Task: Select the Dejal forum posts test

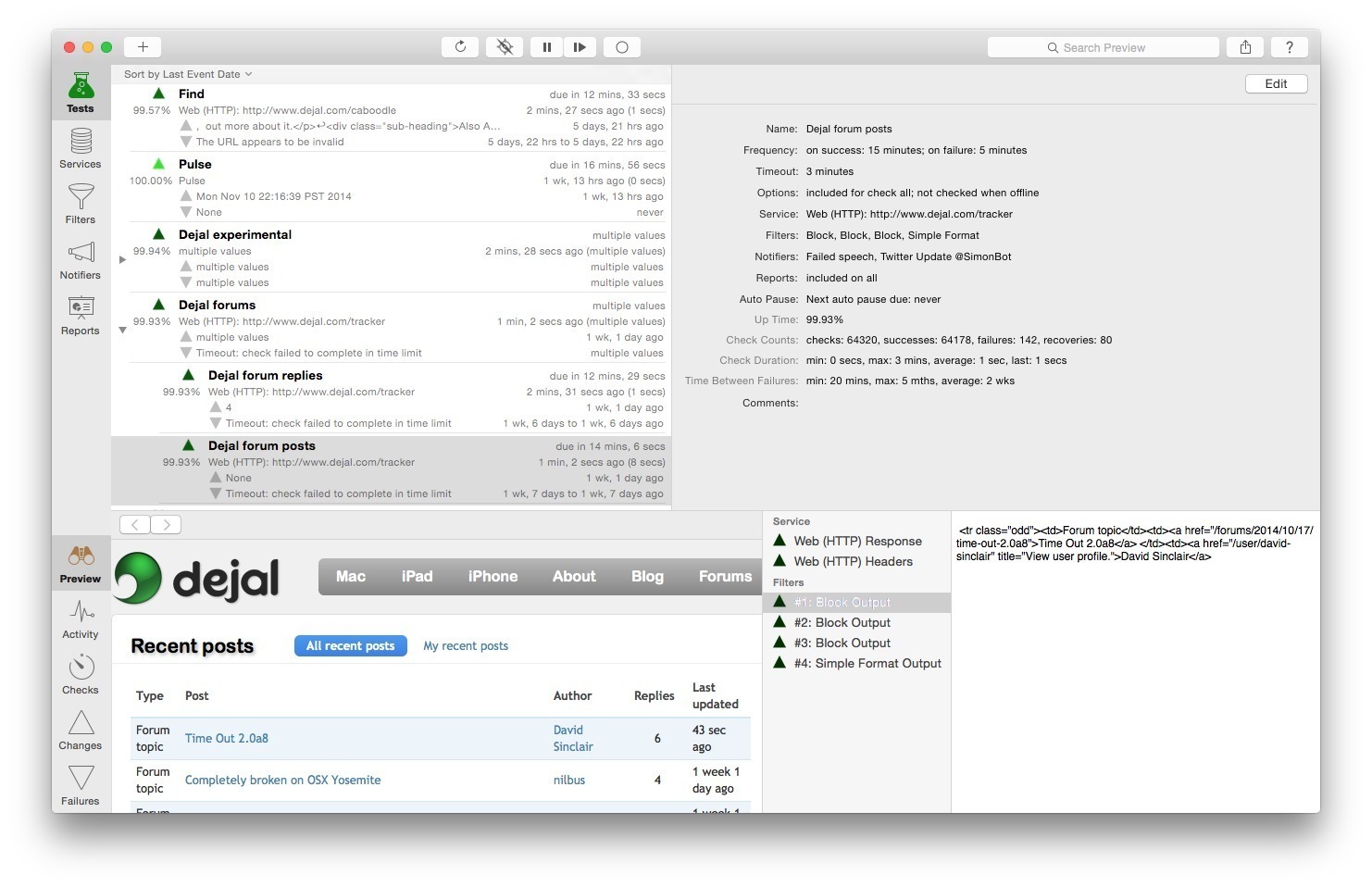Action: 391,469
